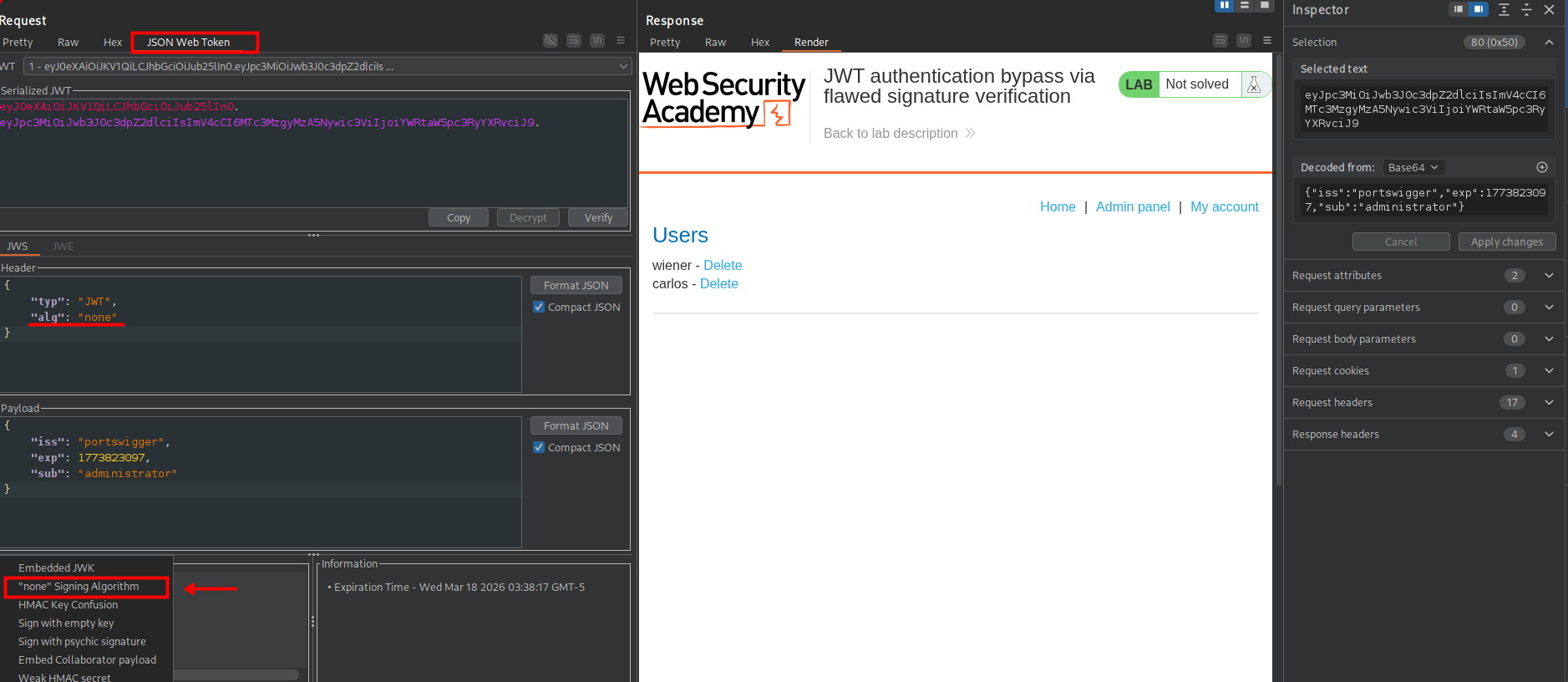1568x682 pixels.
Task: Choose "none" Signing Algorithm from the attack menu
Action: tap(79, 587)
